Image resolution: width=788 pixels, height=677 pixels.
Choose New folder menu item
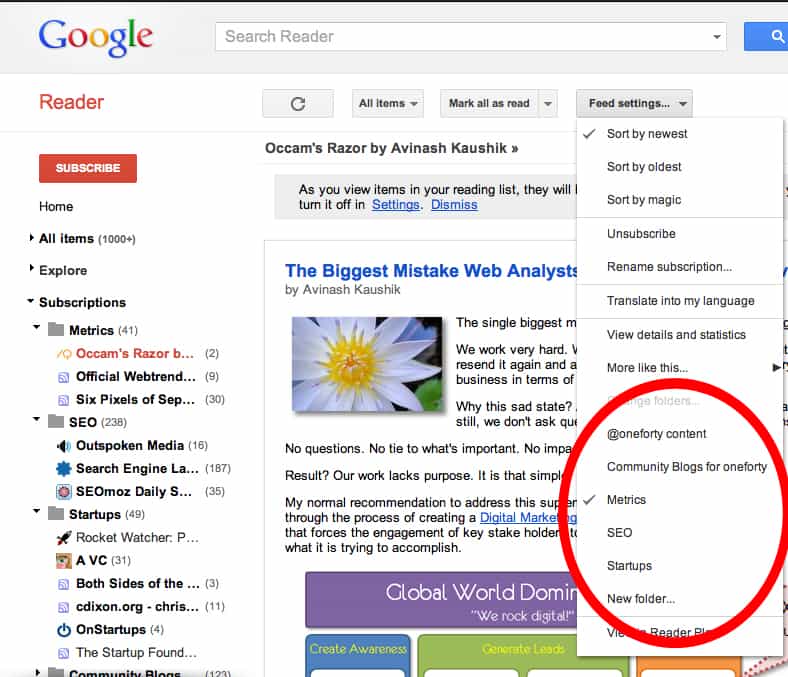(680, 599)
